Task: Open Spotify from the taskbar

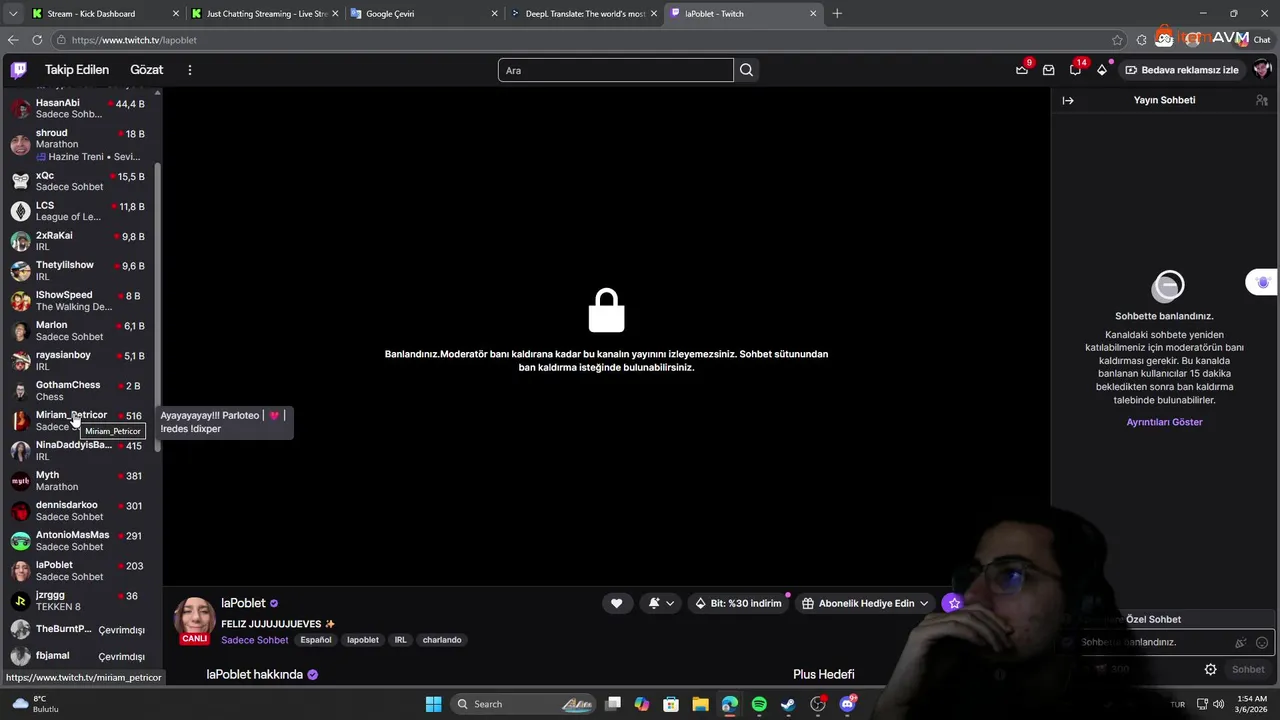Action: (759, 704)
